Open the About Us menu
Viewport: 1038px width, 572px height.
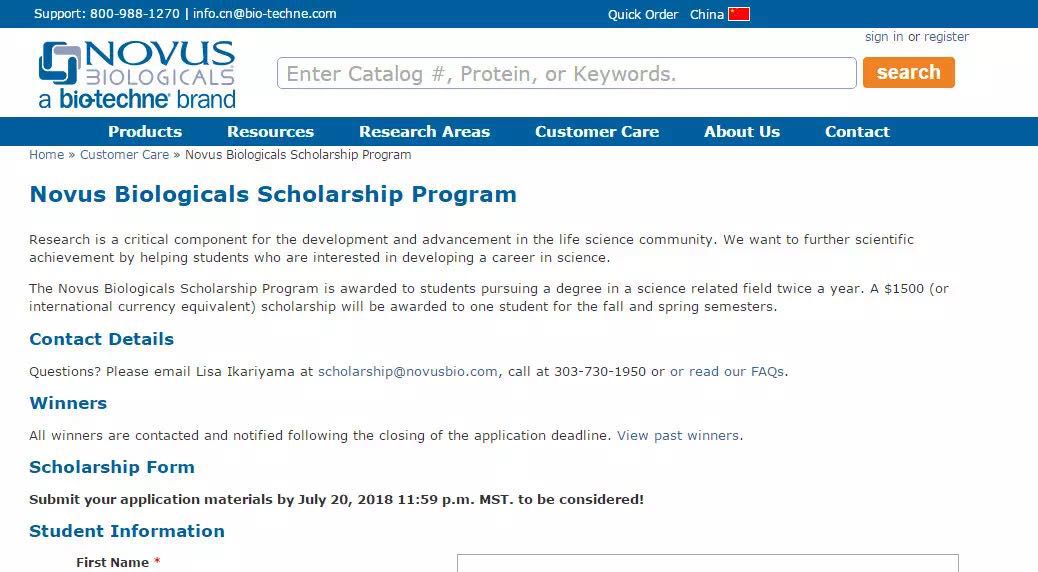(741, 132)
